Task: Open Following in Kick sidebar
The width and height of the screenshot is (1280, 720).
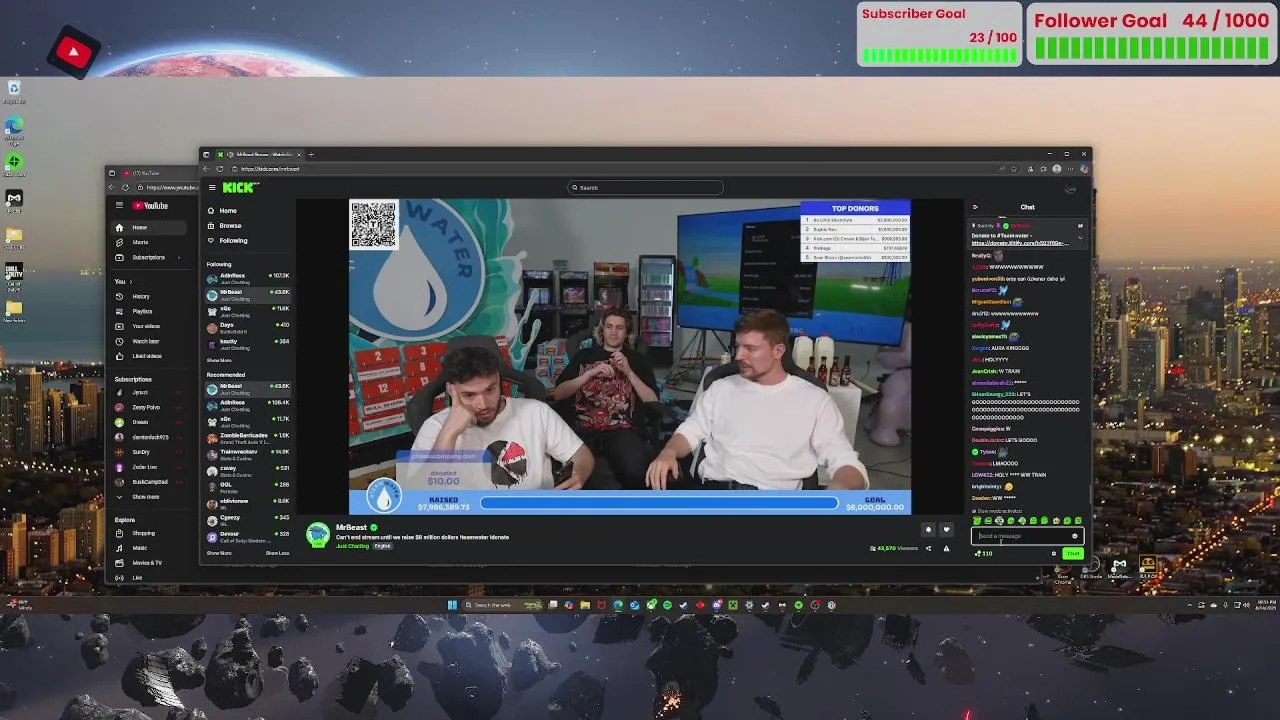Action: click(227, 241)
